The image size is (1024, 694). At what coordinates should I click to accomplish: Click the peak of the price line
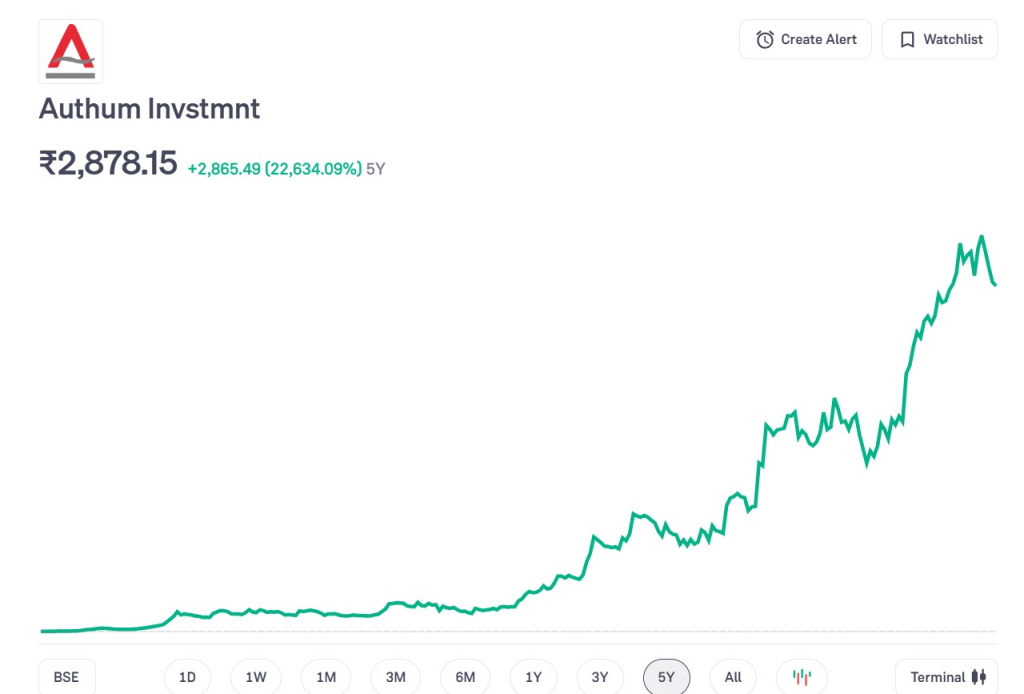click(x=982, y=237)
